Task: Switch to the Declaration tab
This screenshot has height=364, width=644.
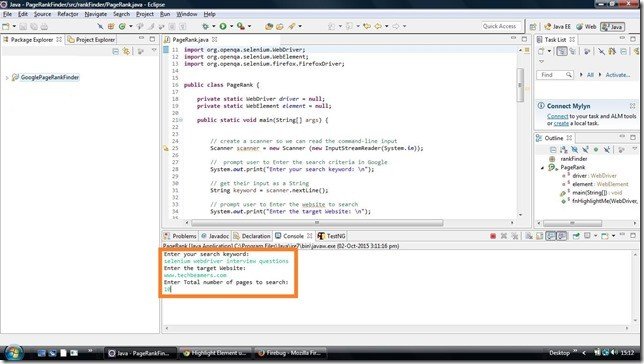Action: coord(252,236)
